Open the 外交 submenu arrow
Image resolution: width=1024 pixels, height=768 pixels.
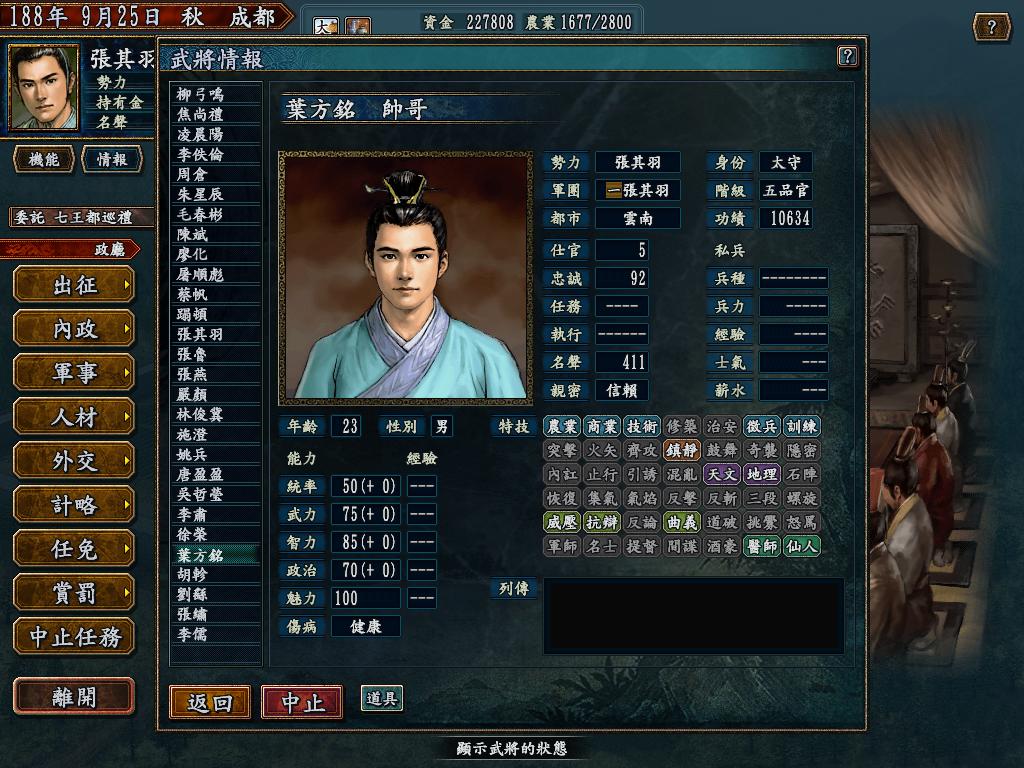pyautogui.click(x=127, y=460)
